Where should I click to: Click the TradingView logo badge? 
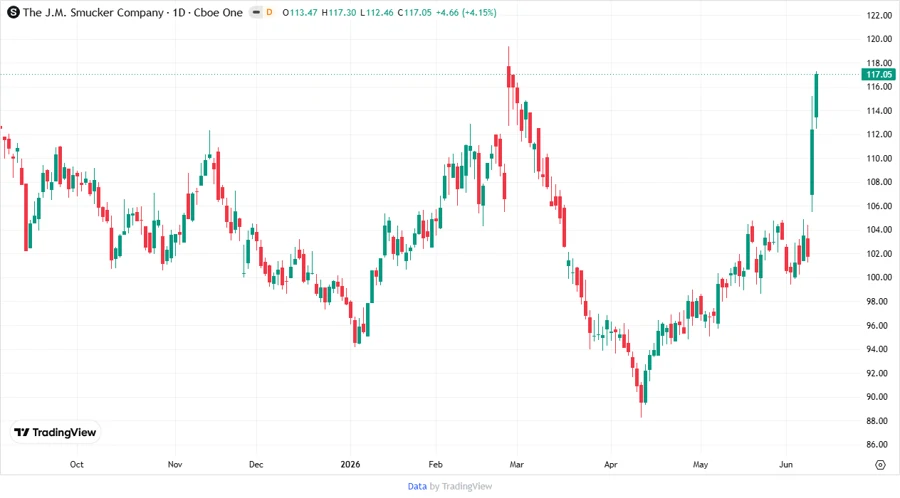(56, 433)
